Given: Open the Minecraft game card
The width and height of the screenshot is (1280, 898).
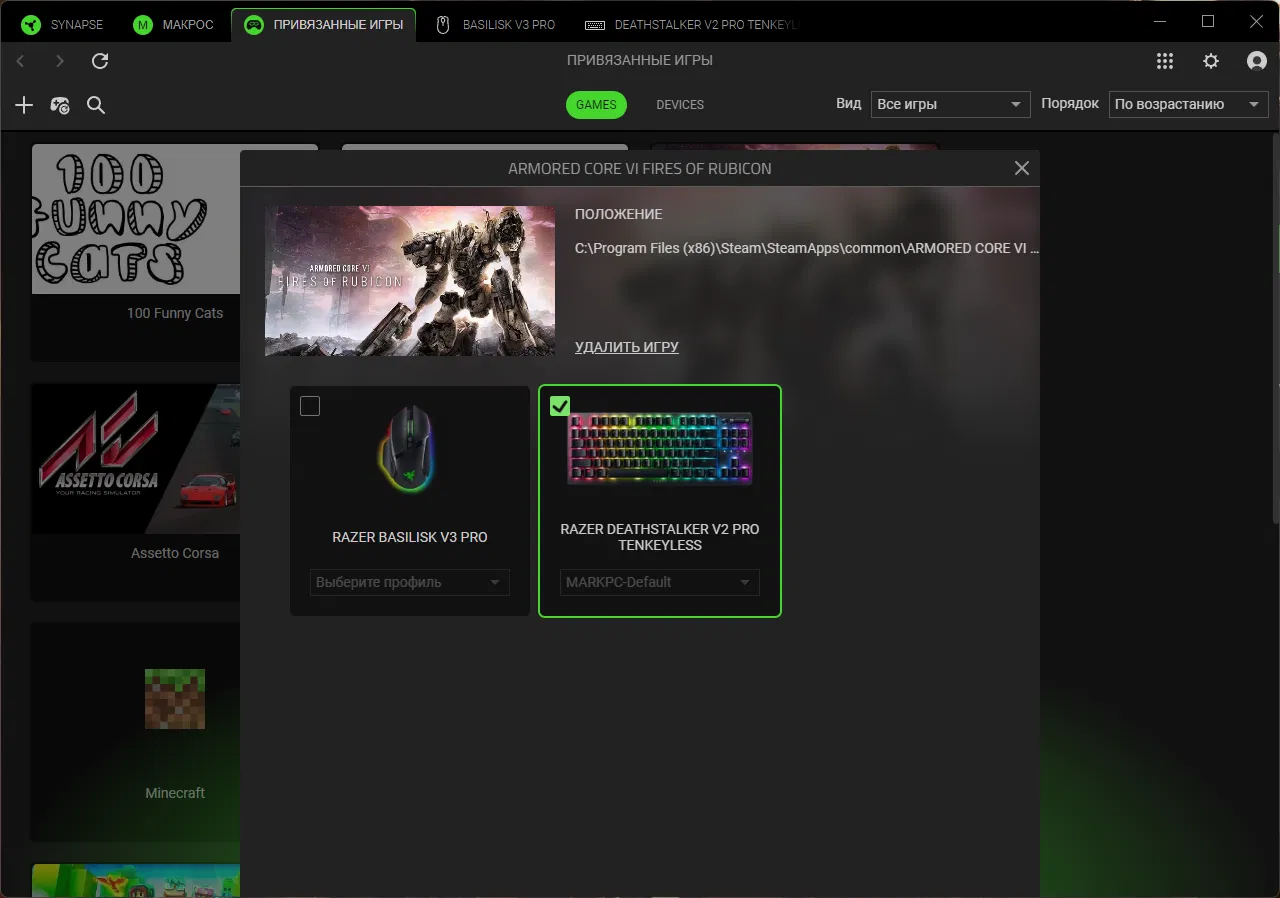Looking at the screenshot, I should (135, 732).
